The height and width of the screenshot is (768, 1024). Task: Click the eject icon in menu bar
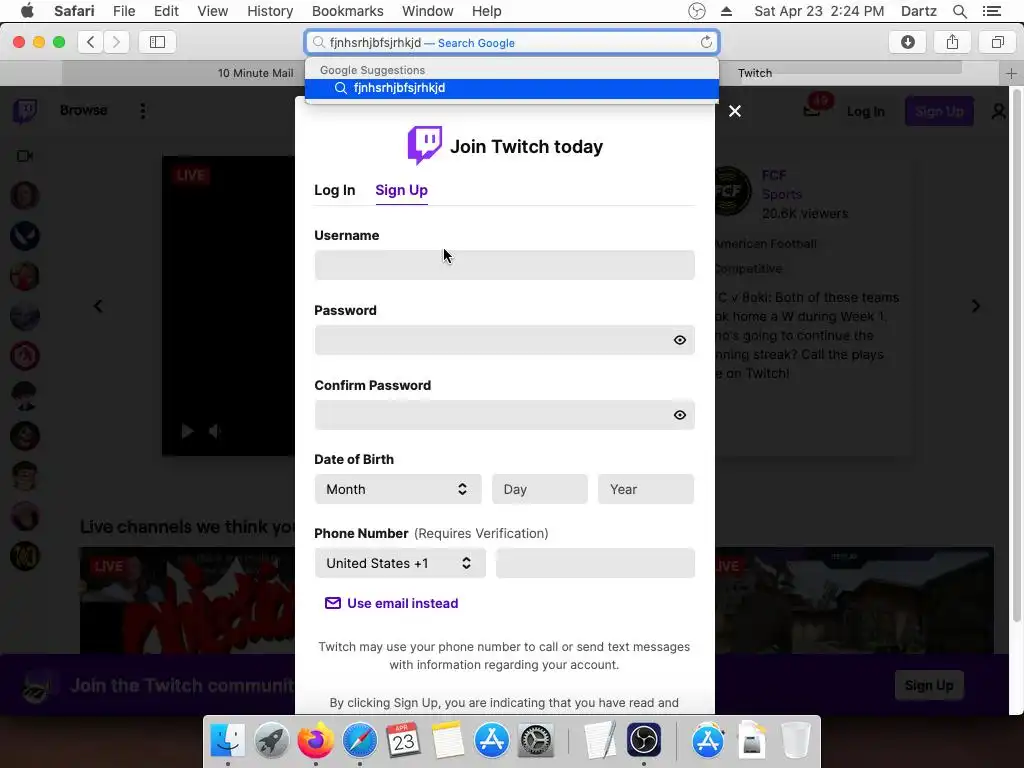point(726,11)
